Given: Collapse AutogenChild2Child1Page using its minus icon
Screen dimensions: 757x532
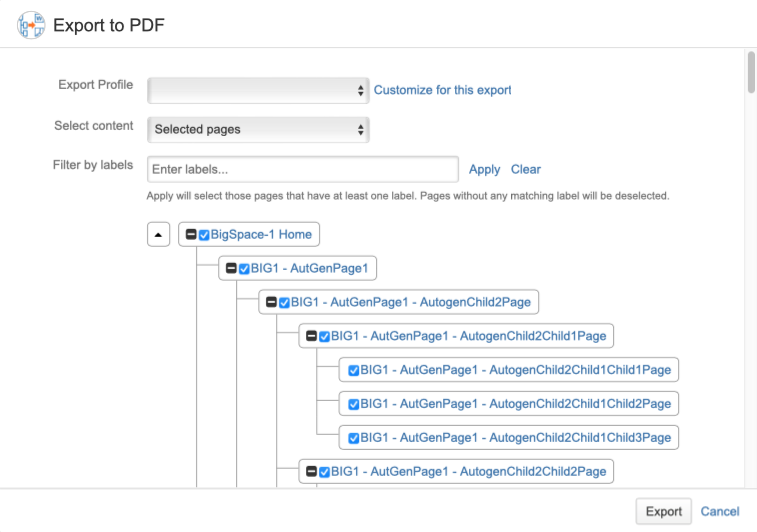Looking at the screenshot, I should (x=311, y=336).
